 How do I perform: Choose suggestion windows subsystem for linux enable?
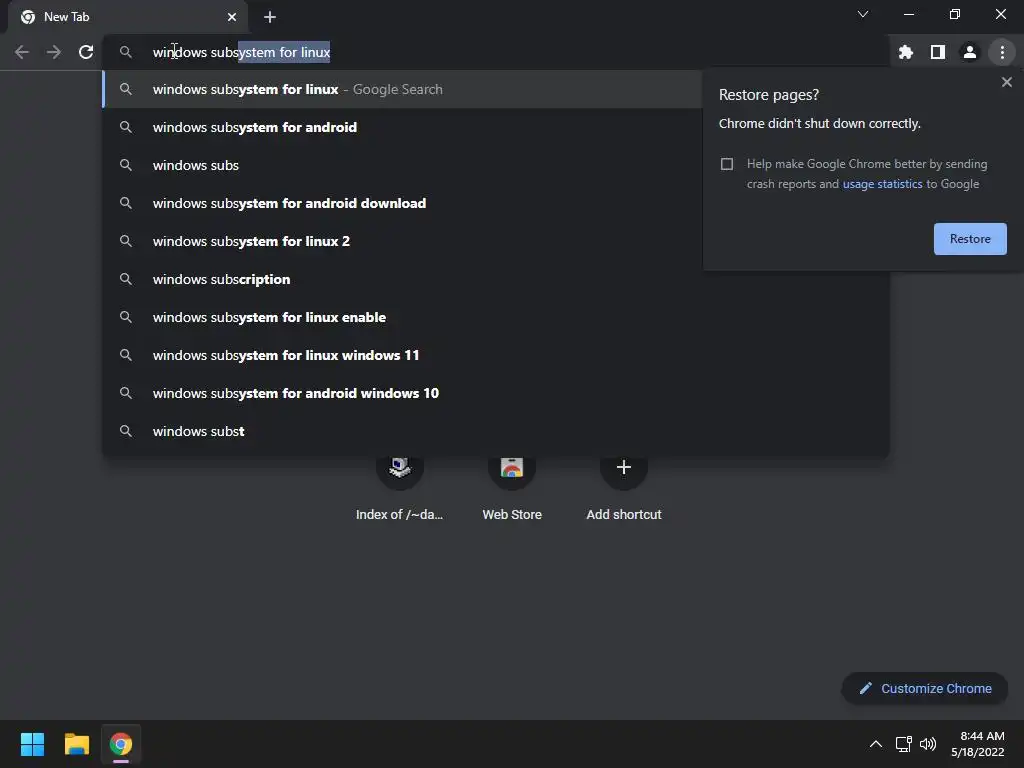[496, 317]
